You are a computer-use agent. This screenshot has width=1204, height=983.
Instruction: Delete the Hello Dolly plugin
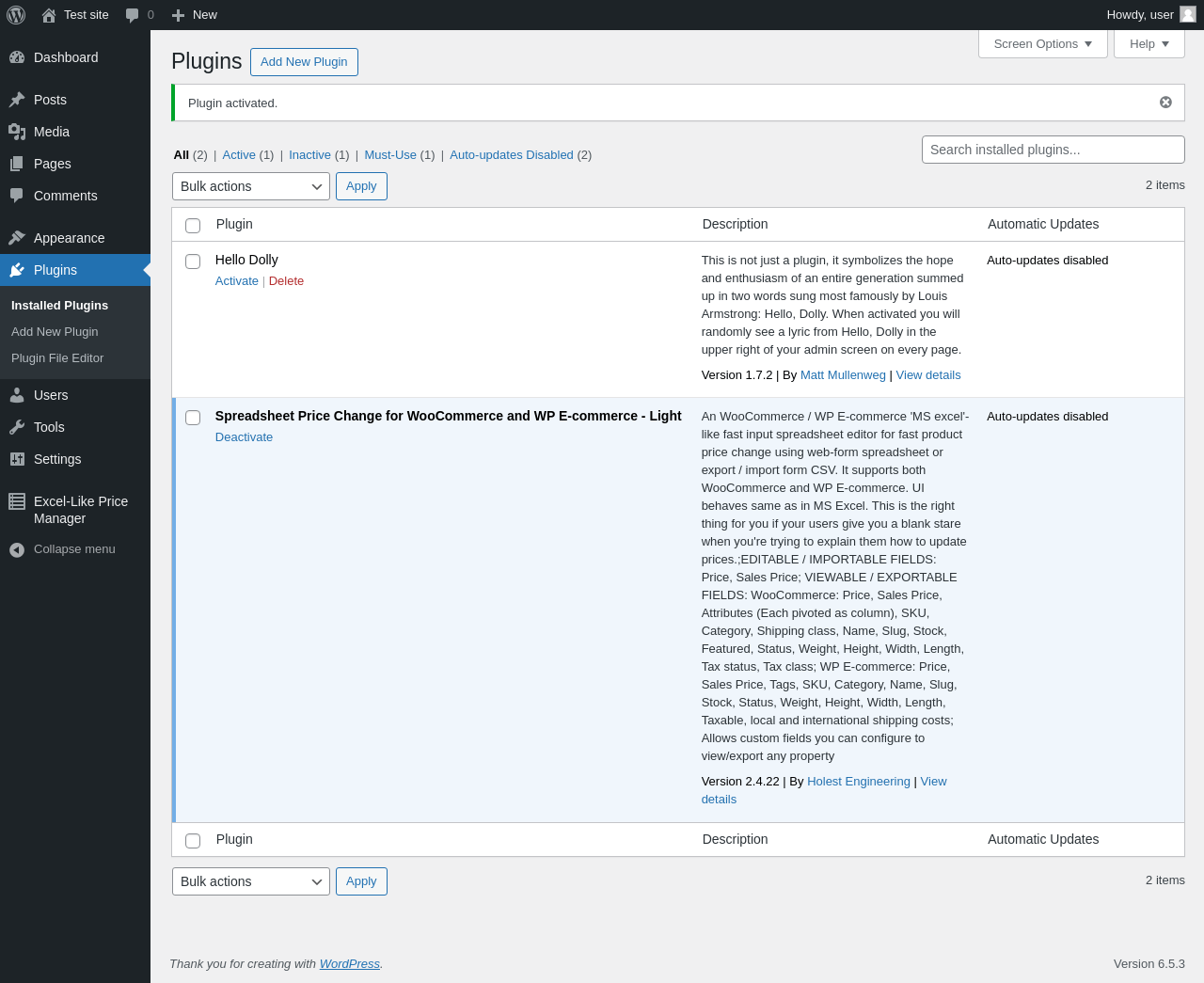click(286, 281)
